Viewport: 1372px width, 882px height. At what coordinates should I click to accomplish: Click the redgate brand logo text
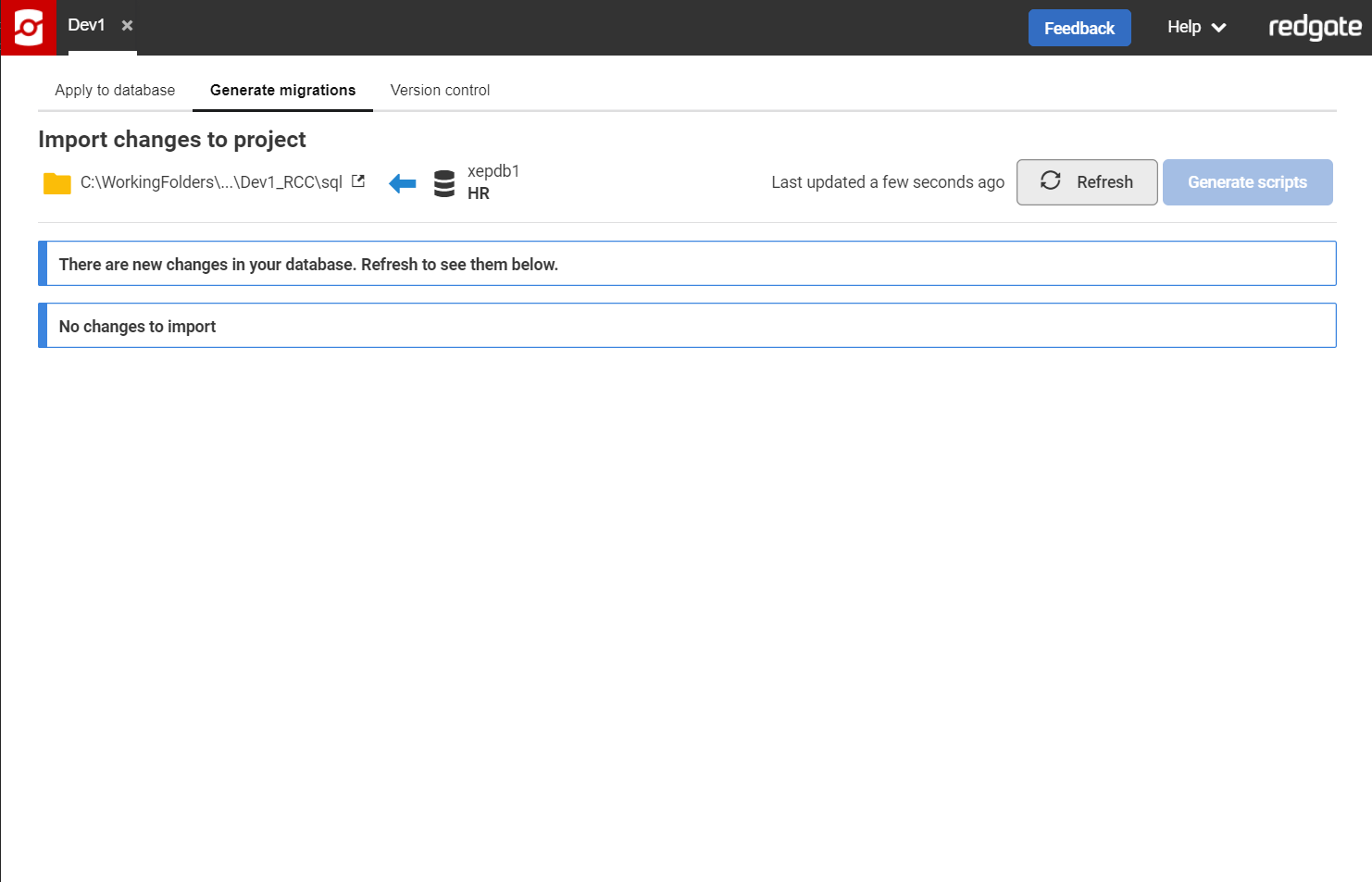1314,28
